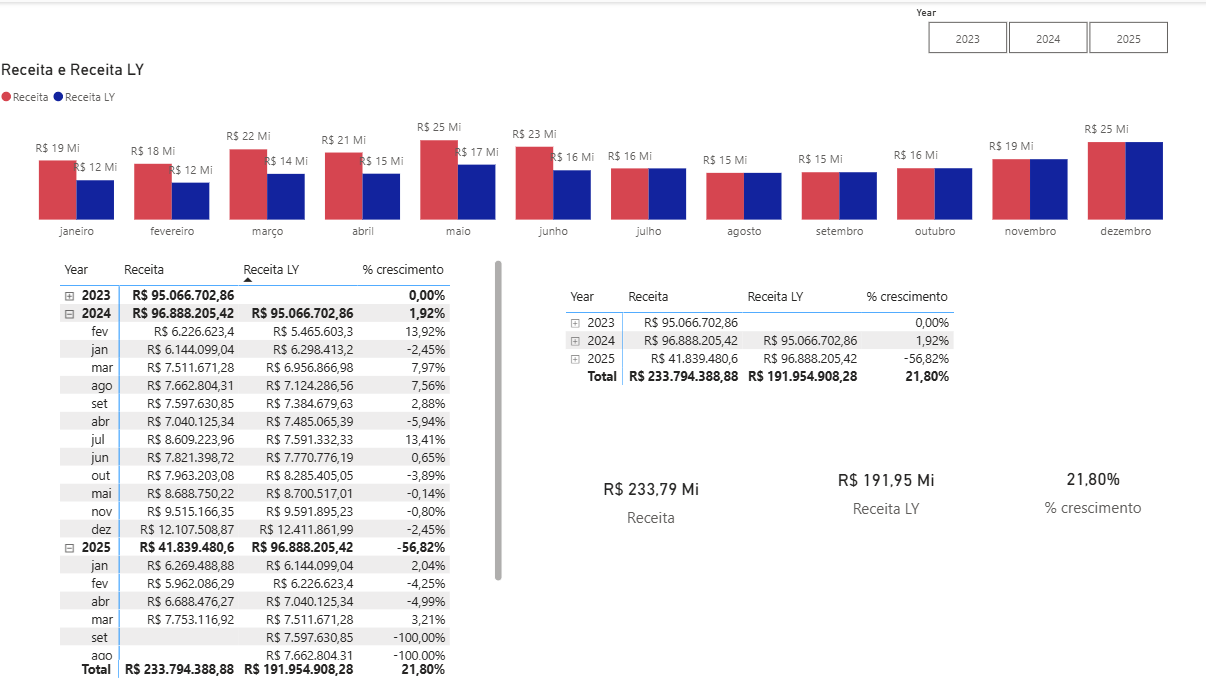The height and width of the screenshot is (681, 1206).
Task: Expand the 2023 row in the monthly matrix
Action: point(69,296)
